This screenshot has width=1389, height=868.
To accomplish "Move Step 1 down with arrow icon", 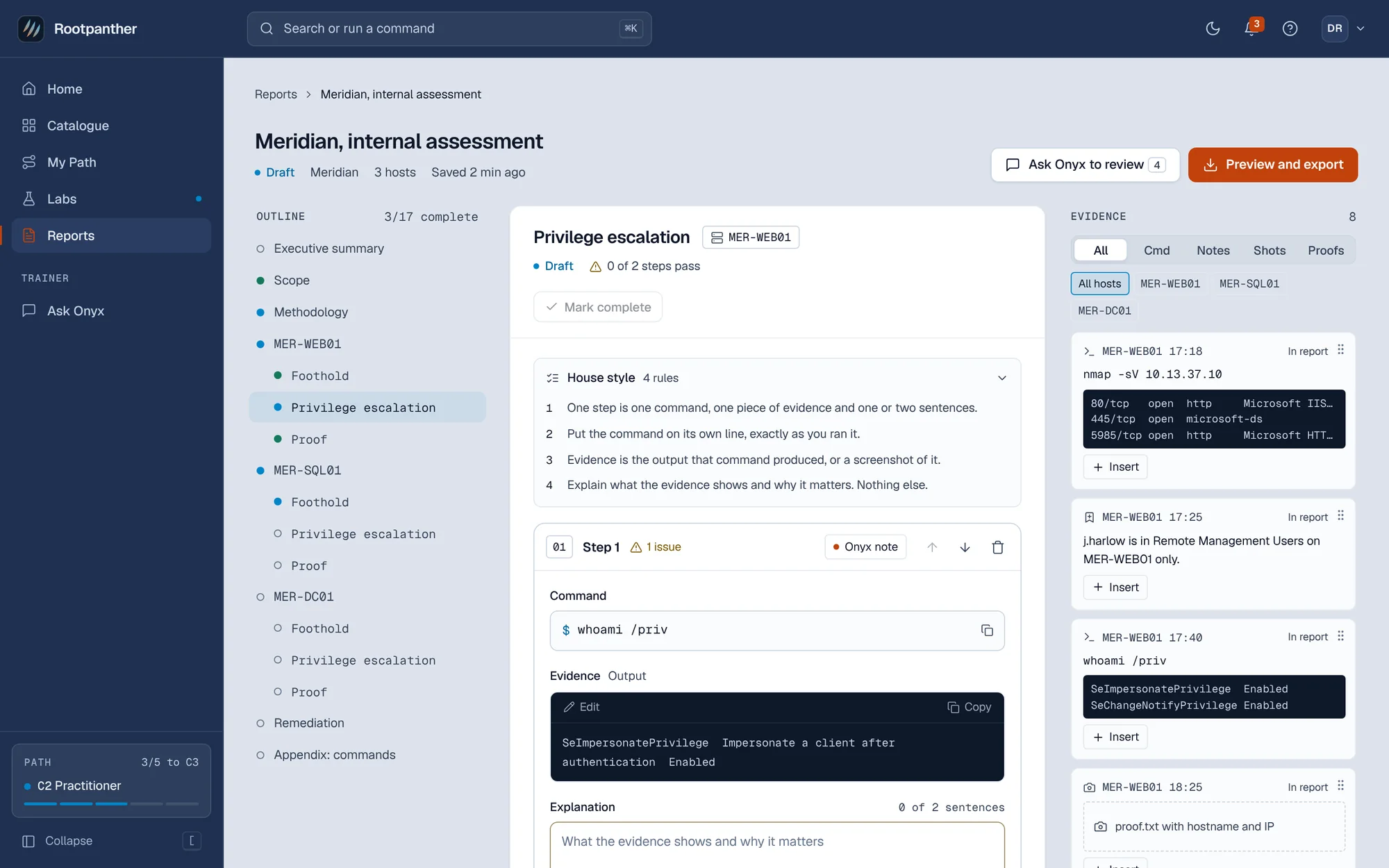I will [965, 547].
